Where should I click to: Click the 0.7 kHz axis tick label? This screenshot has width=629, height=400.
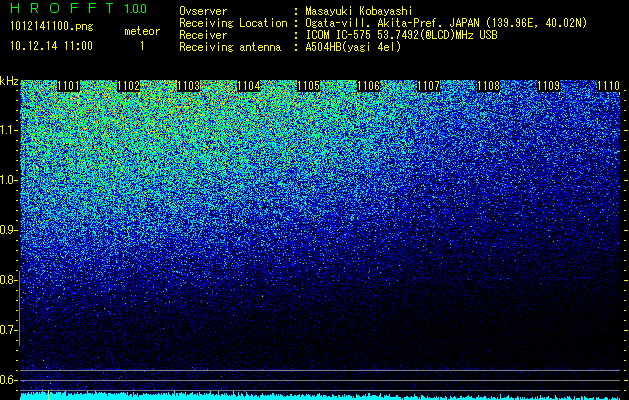pos(8,330)
